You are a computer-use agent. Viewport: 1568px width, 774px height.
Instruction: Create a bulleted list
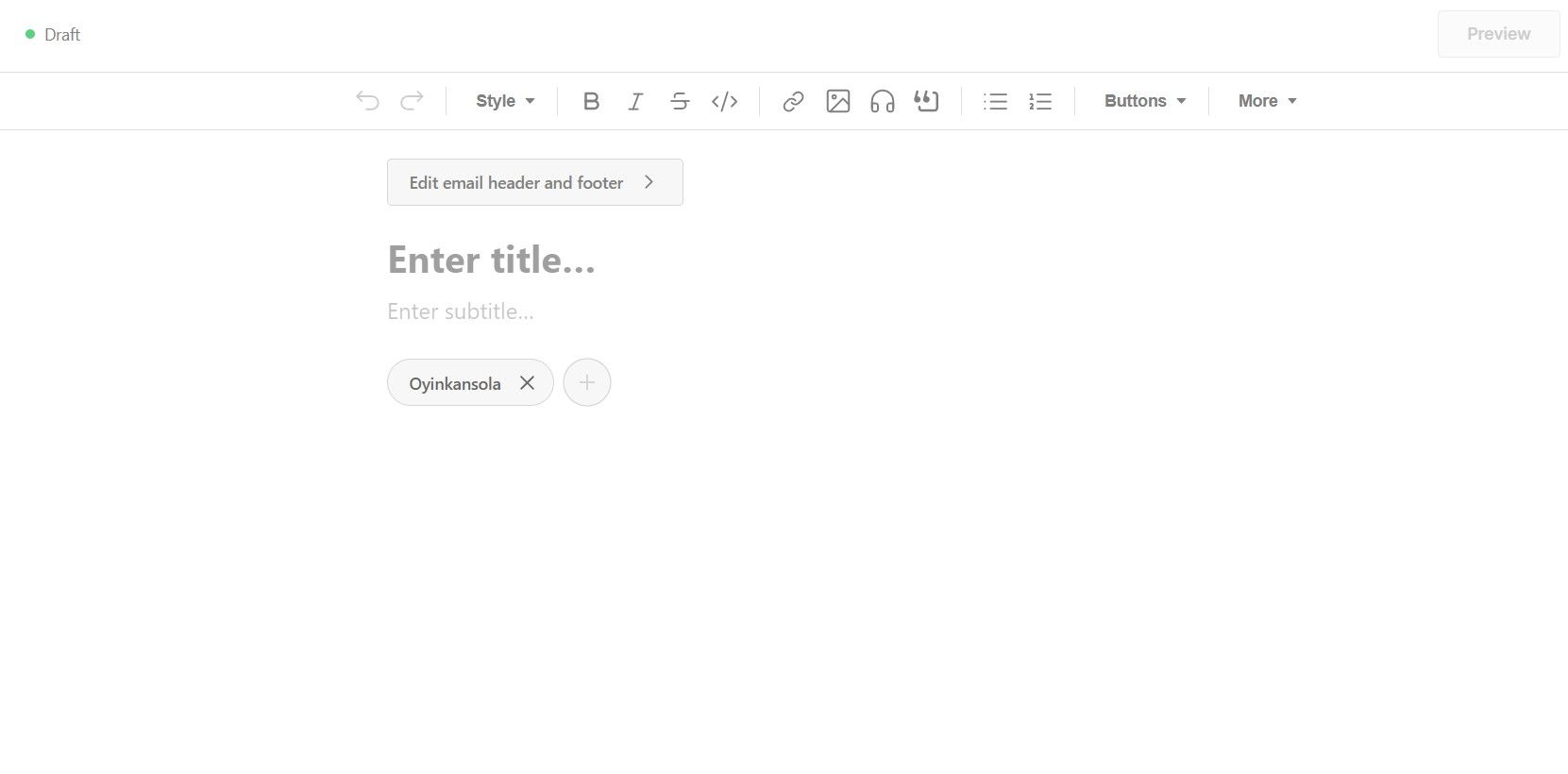click(996, 101)
